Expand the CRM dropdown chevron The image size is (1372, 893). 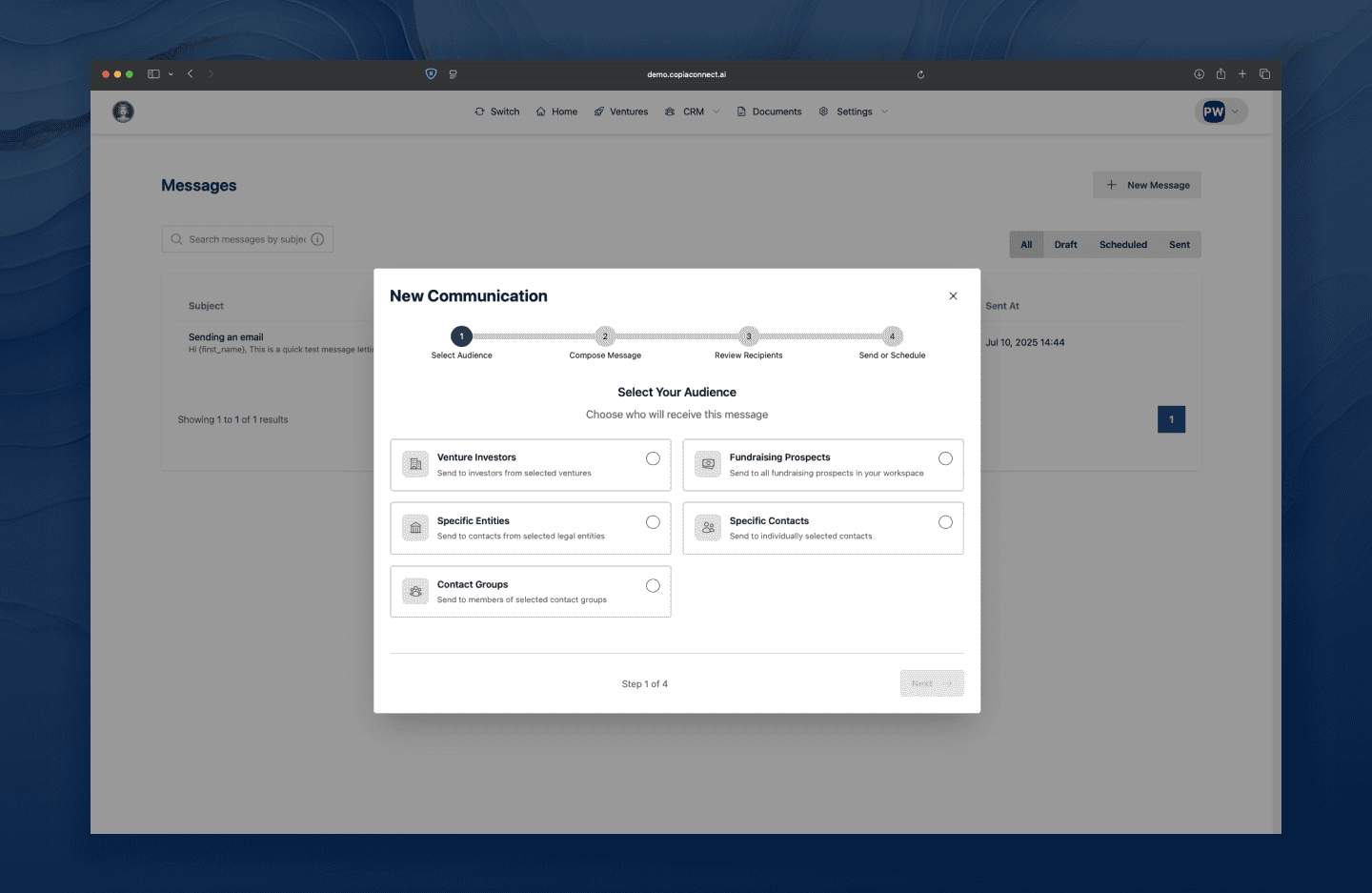[x=716, y=112]
